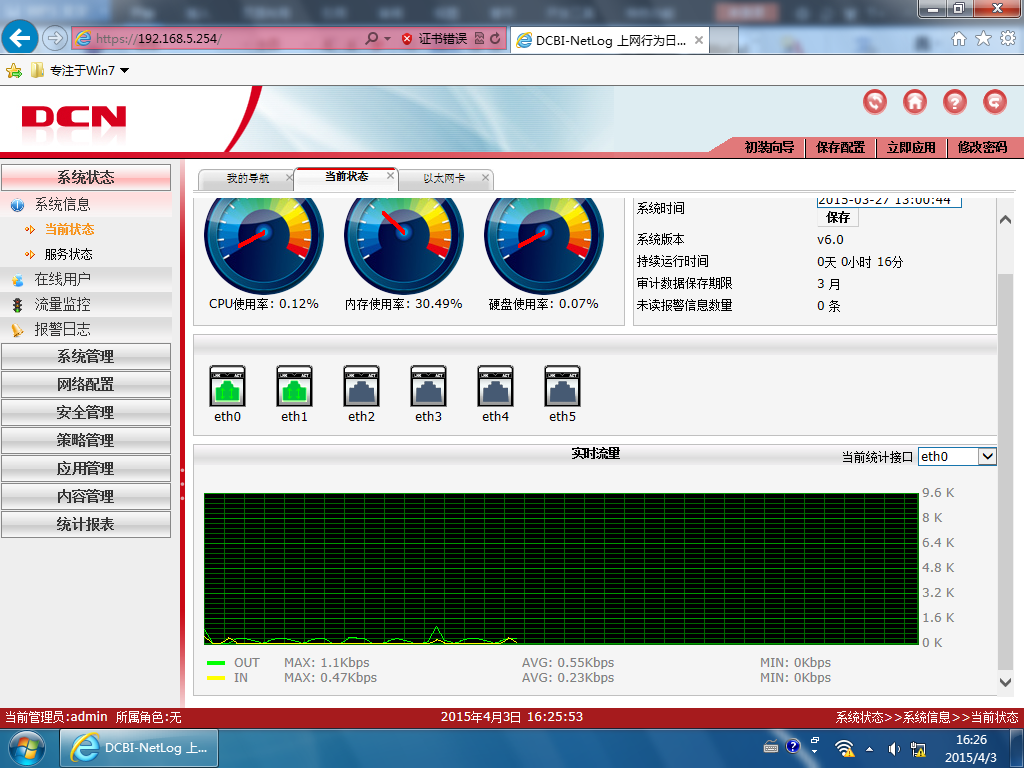1024x768 pixels.
Task: Click the red logout arrow icon
Action: (995, 102)
